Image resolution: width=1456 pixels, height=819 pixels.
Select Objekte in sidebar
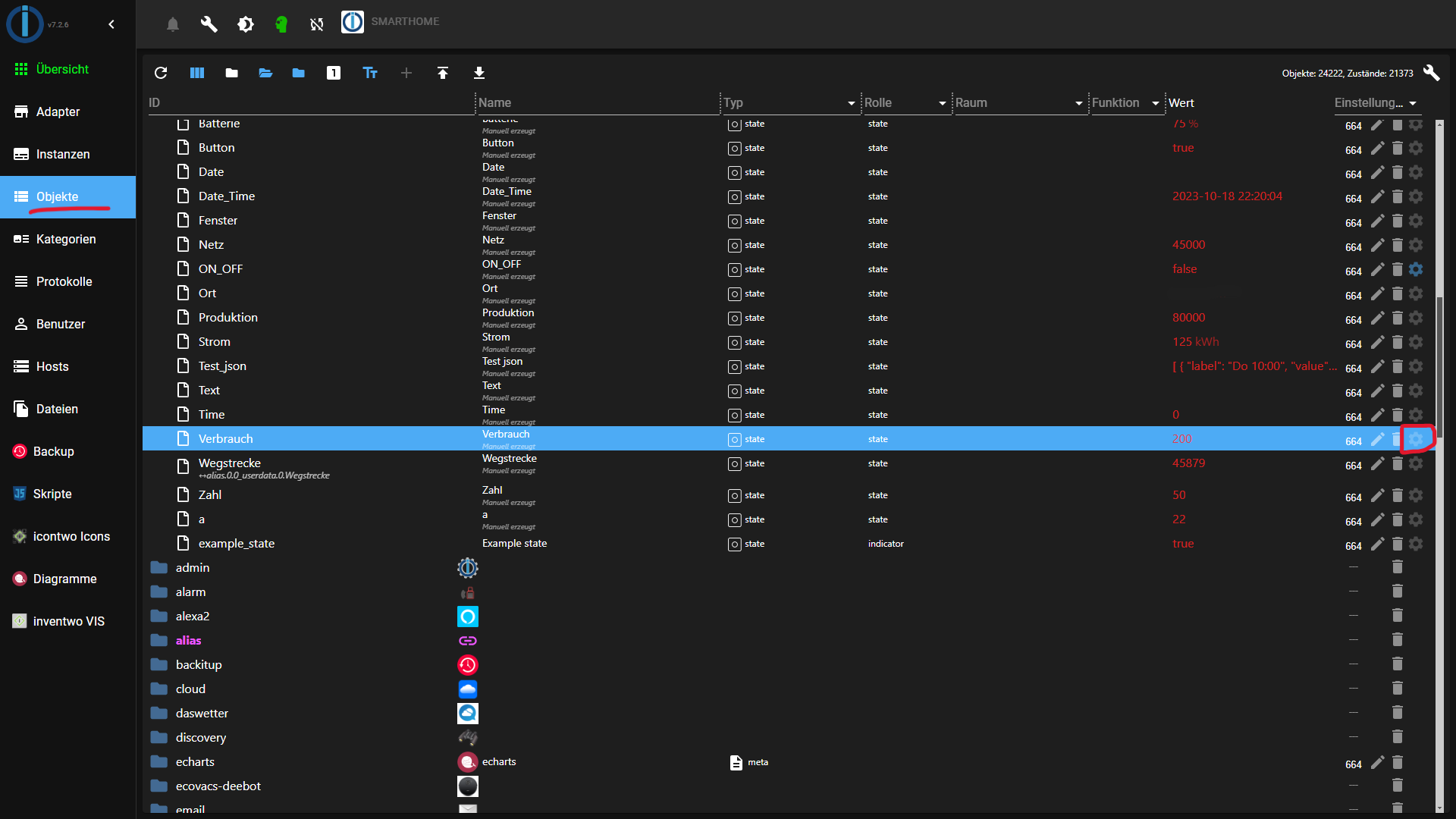(x=67, y=196)
